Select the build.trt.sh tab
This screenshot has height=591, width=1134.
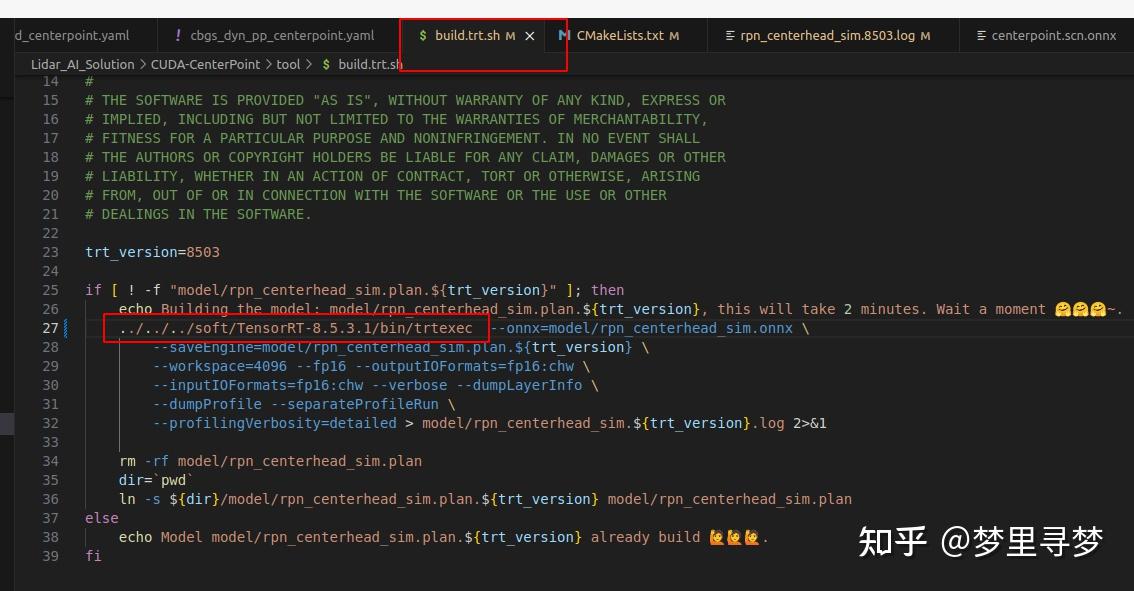pos(467,35)
